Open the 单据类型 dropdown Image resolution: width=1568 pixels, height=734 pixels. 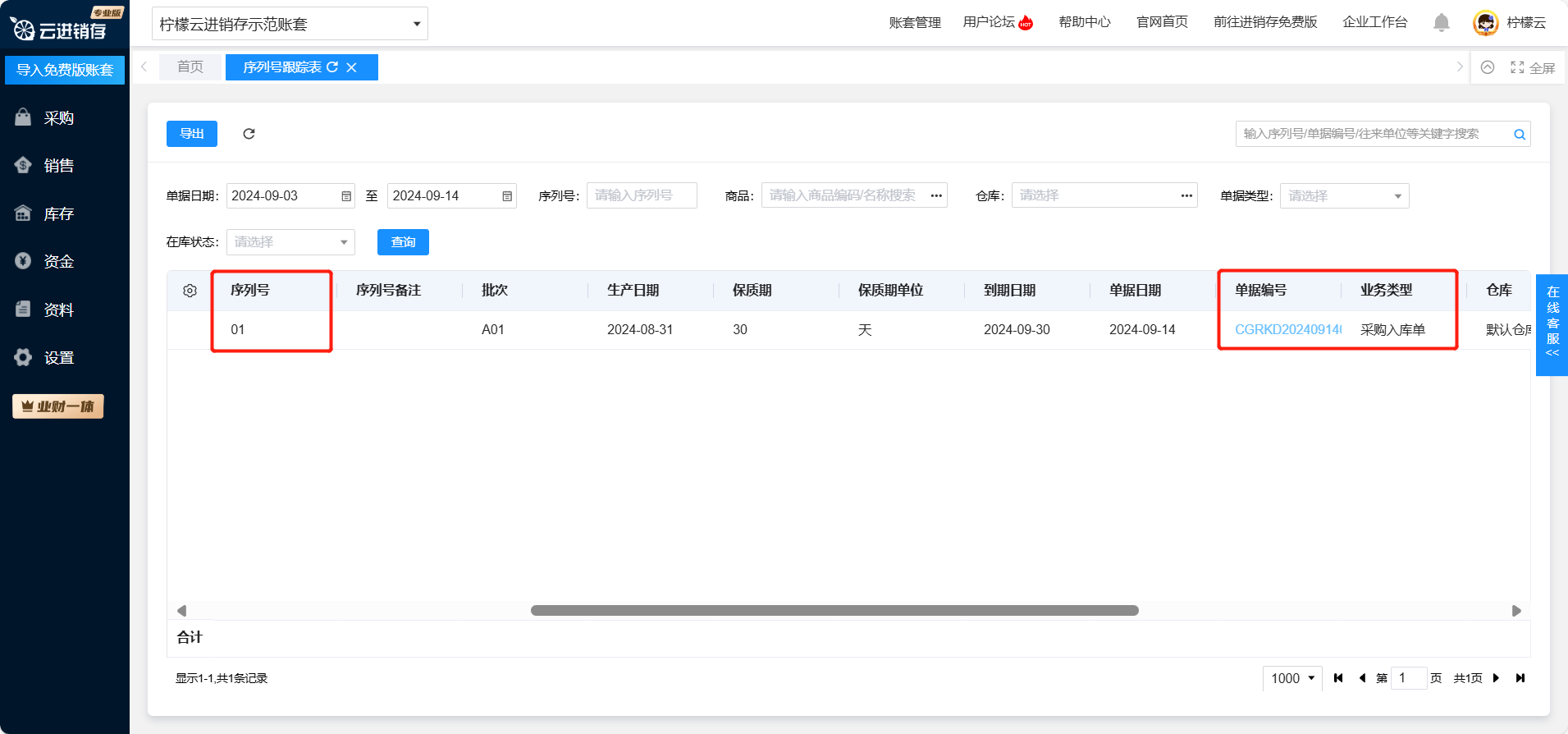click(x=1344, y=196)
